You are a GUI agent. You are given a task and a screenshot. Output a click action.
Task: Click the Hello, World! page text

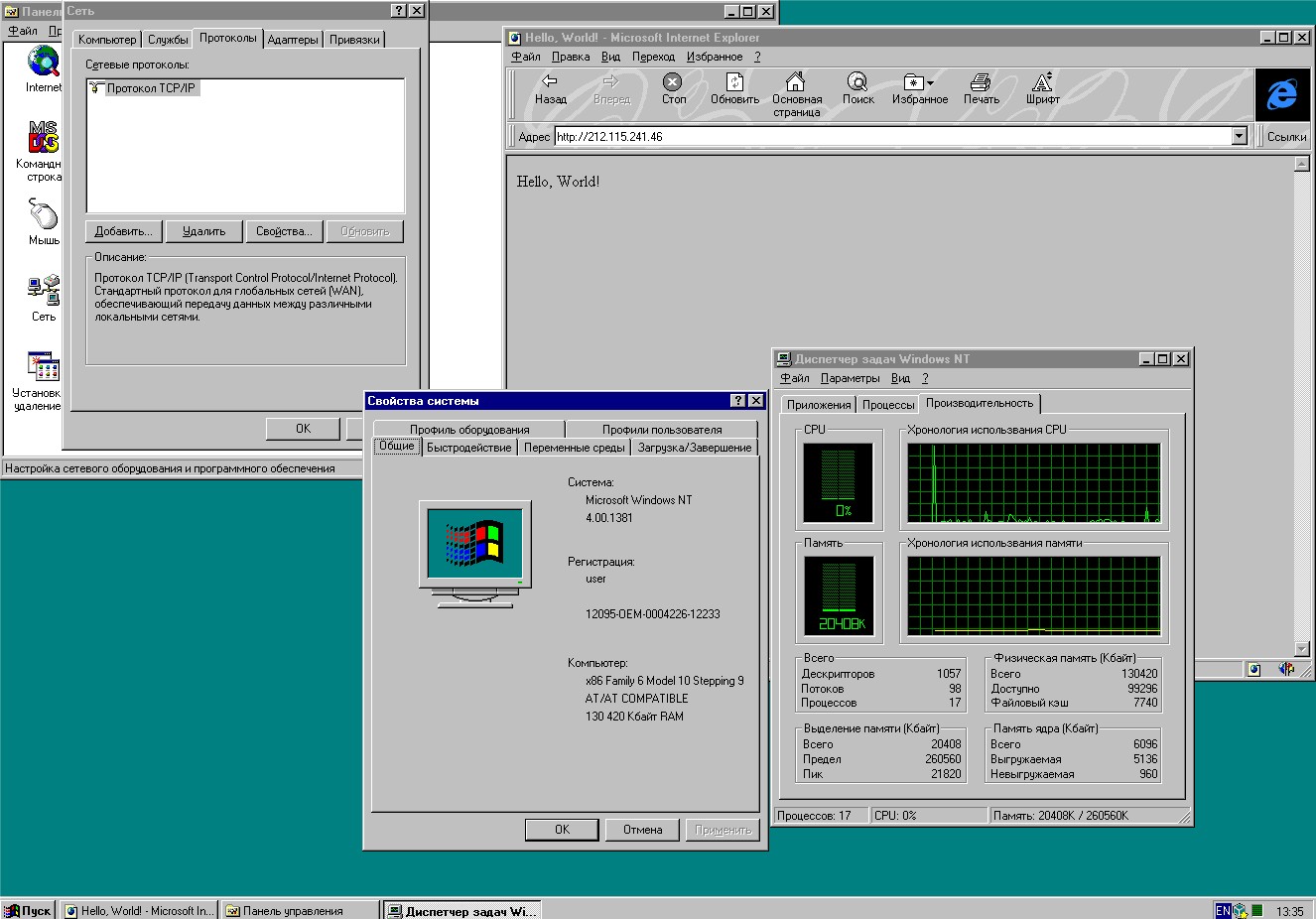558,182
